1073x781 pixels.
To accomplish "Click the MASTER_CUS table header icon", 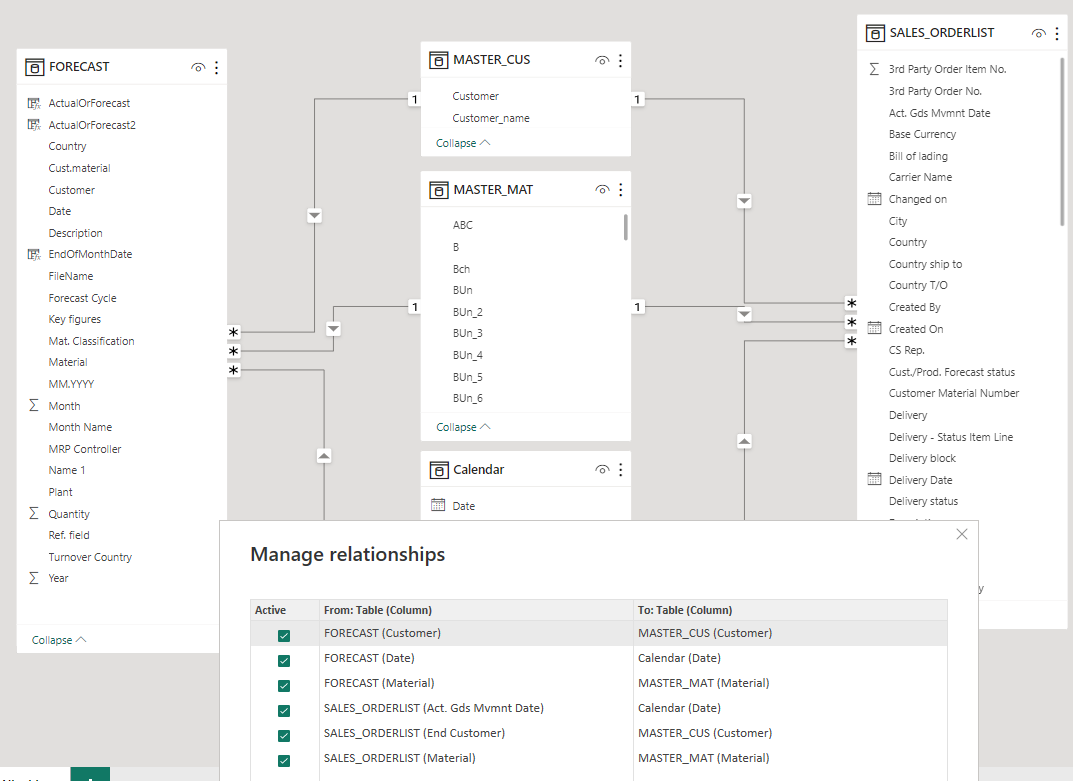I will pos(439,60).
